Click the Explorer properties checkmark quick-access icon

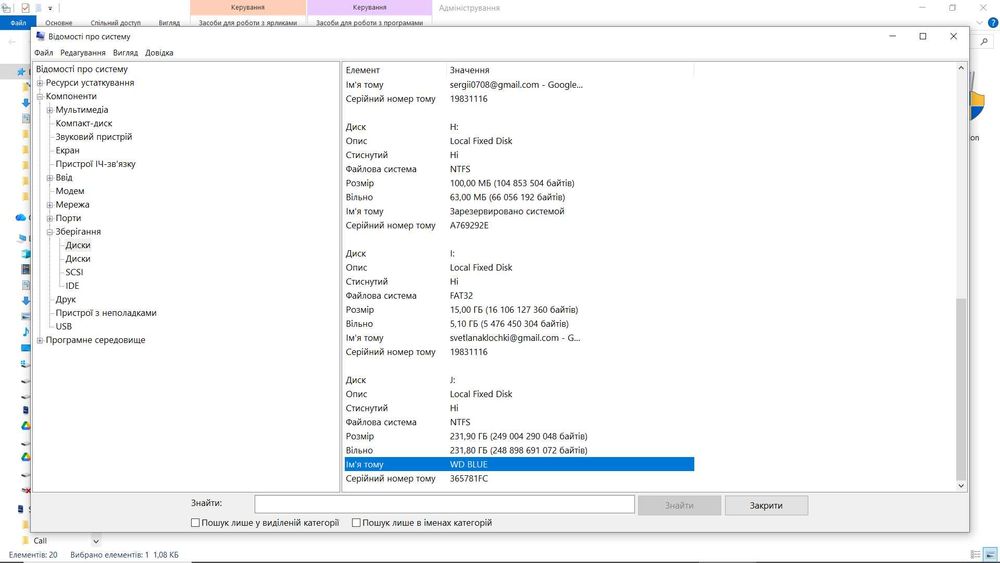(25, 8)
